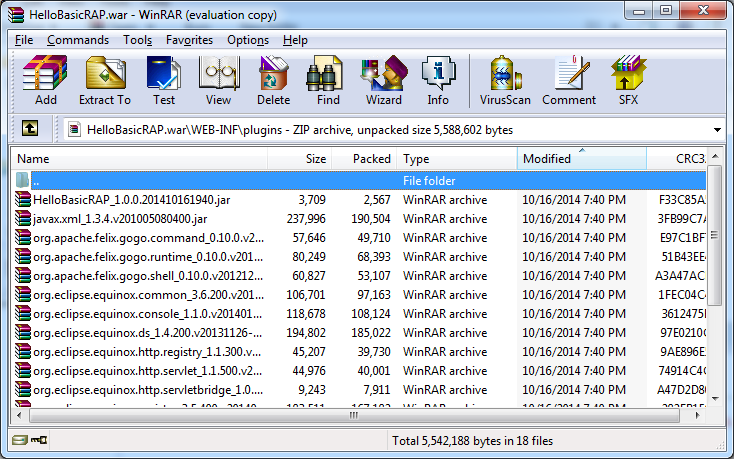Click 'File folder' type text in first row
734x459 pixels.
[429, 181]
